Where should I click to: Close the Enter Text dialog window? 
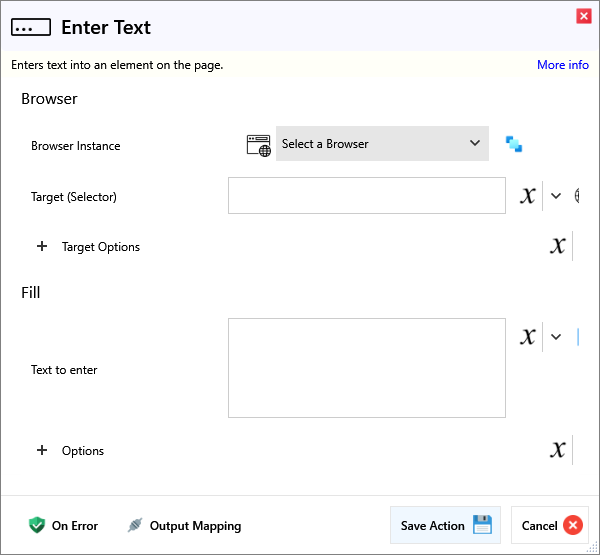(x=583, y=16)
